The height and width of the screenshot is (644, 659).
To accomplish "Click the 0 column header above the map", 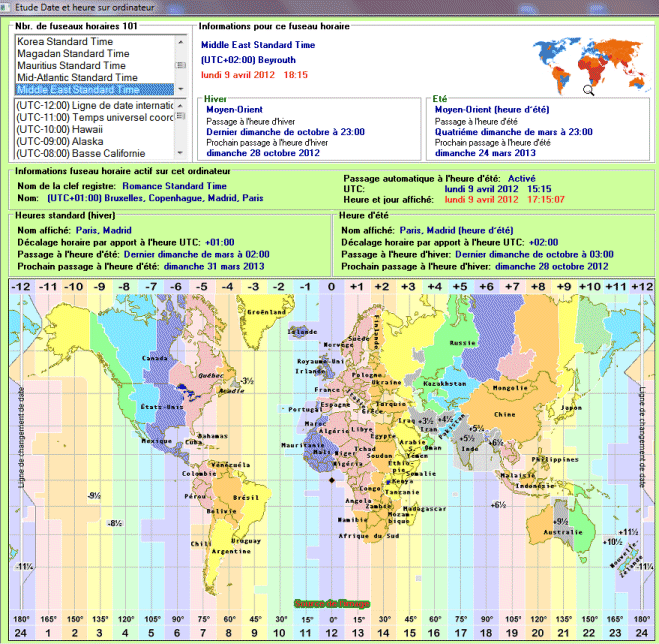I will [x=331, y=288].
